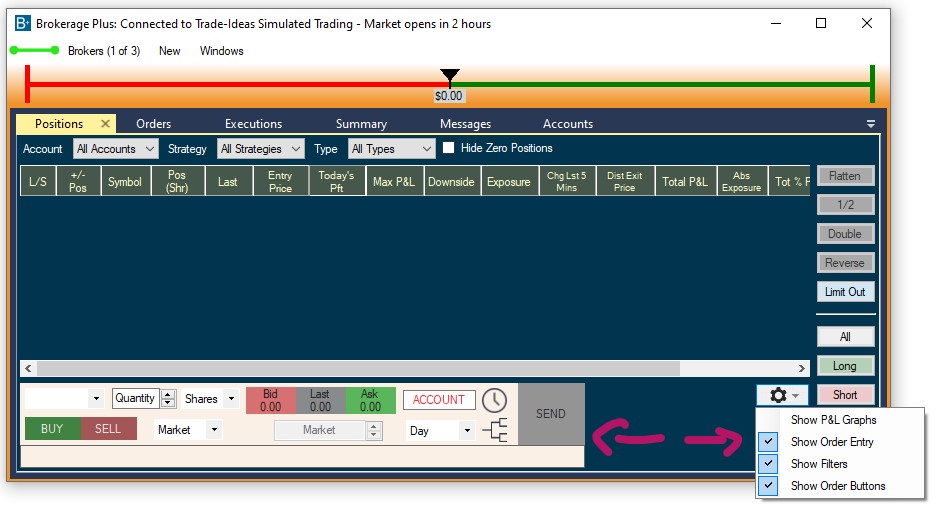Click the black P&L marker triangle
This screenshot has height=509, width=937.
[x=450, y=76]
